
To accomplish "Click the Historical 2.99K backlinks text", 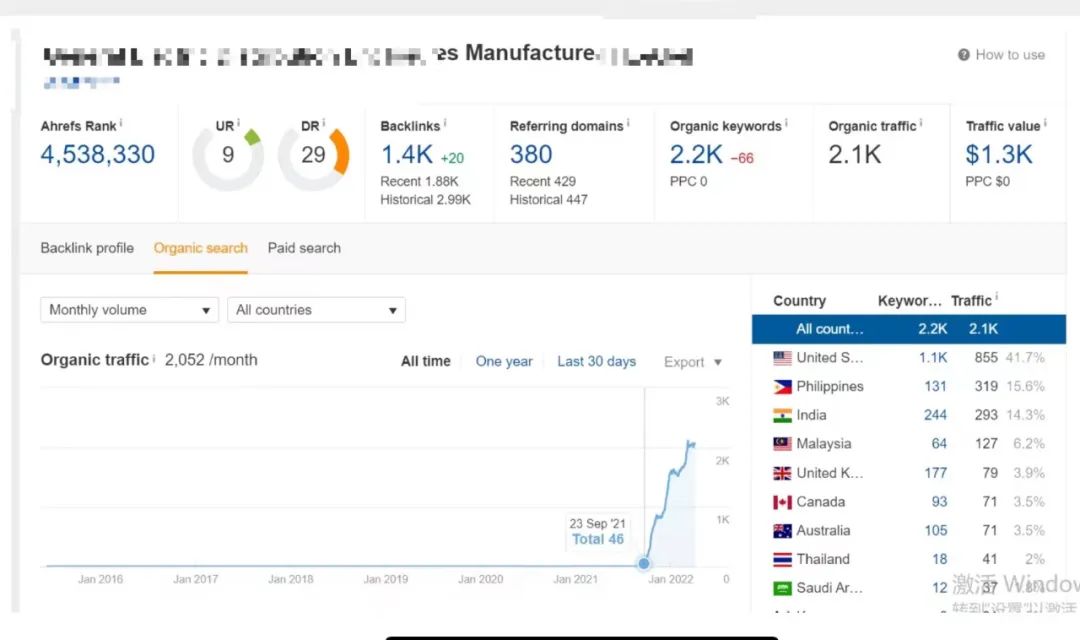I will tap(426, 200).
